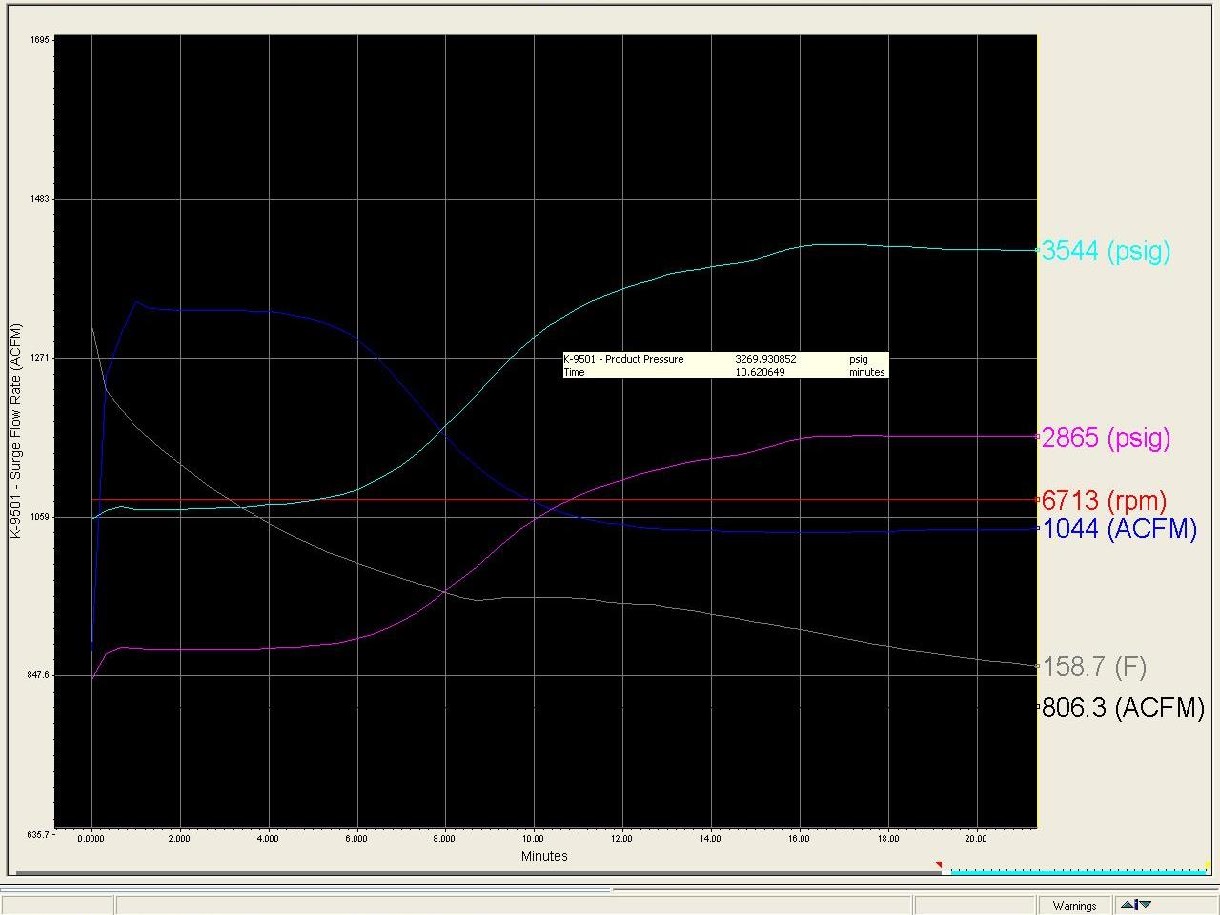This screenshot has height=915, width=1220.
Task: Click the up arrow in status bar
Action: 1128,905
